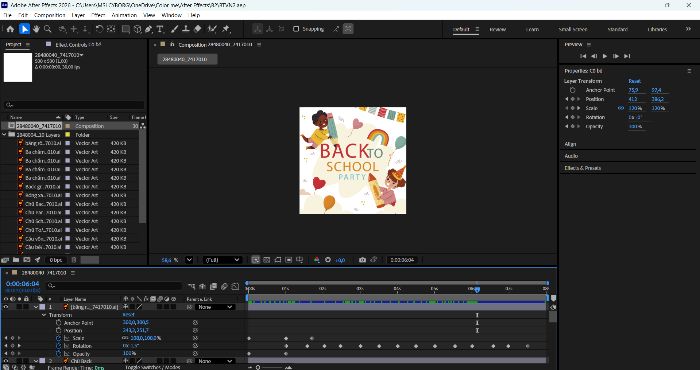The height and width of the screenshot is (370, 700).
Task: Open the Align panel
Action: [x=570, y=144]
